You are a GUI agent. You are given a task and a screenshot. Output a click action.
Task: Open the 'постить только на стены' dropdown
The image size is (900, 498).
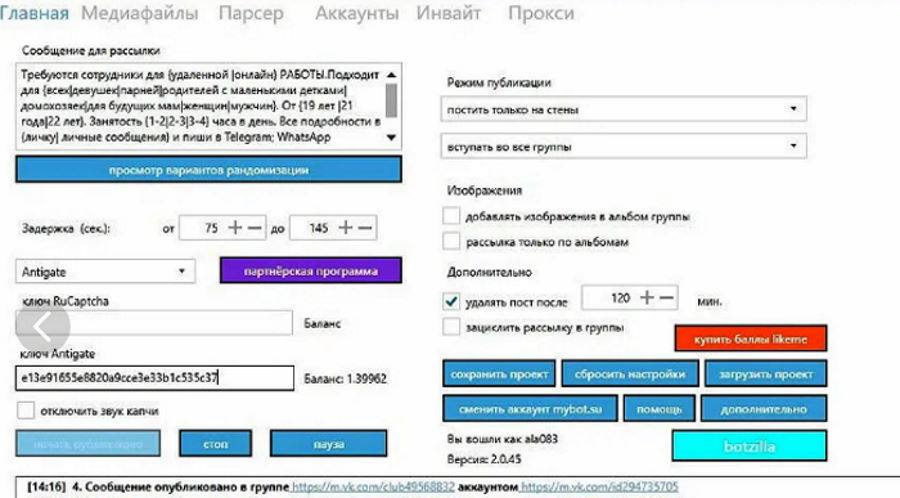pos(623,109)
